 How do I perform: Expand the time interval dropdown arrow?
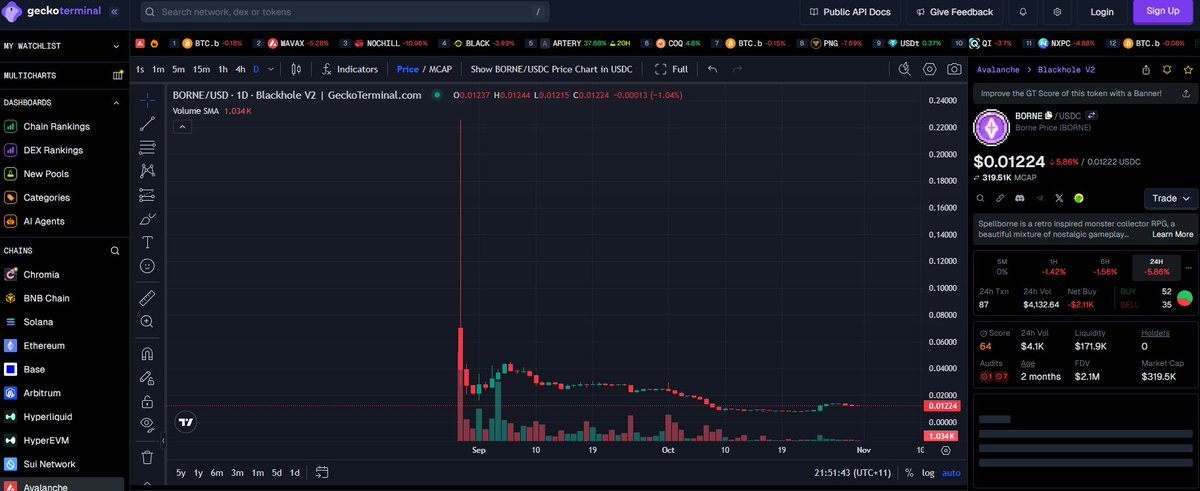coord(271,69)
